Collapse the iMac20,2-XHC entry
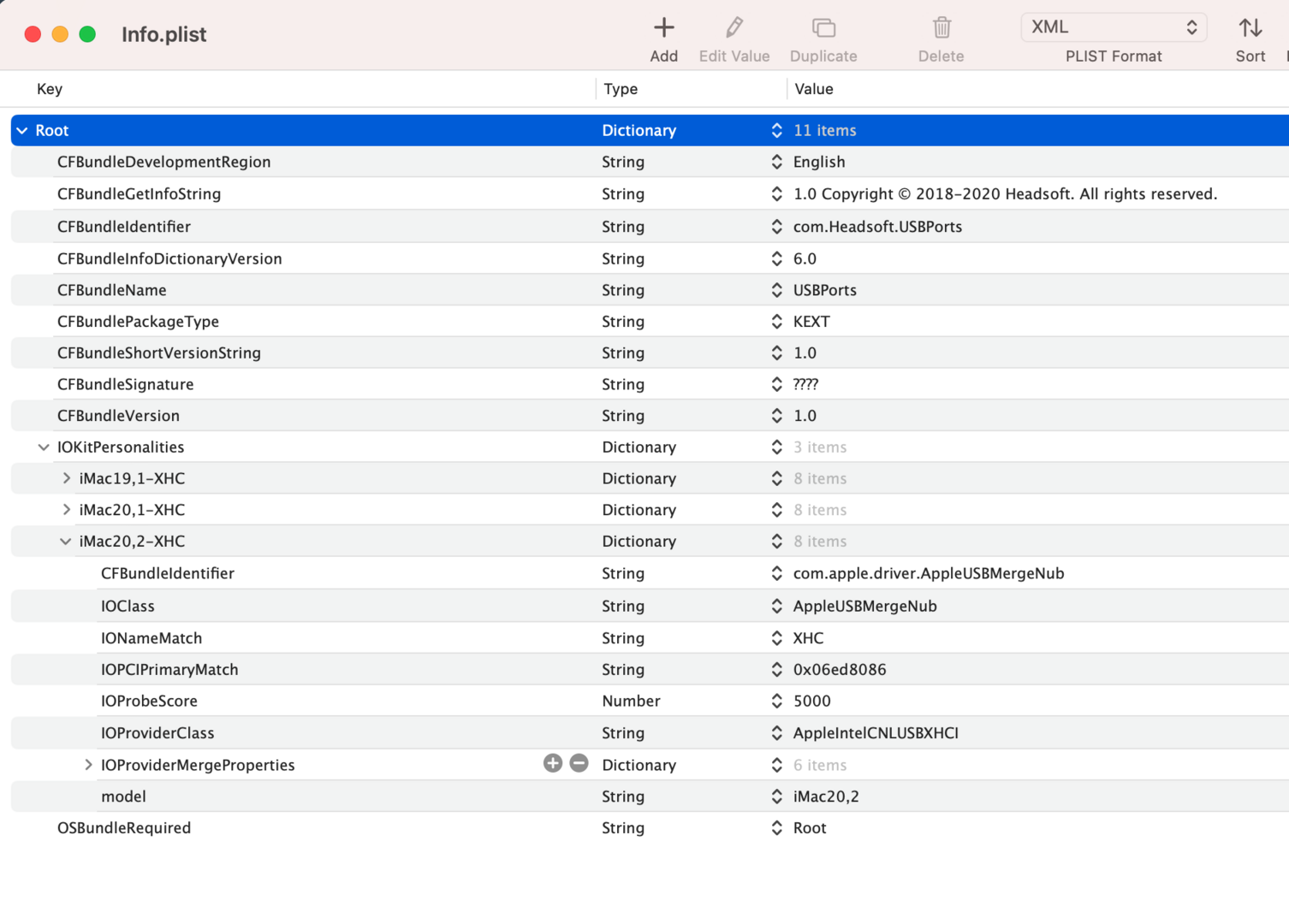The height and width of the screenshot is (924, 1289). click(66, 542)
